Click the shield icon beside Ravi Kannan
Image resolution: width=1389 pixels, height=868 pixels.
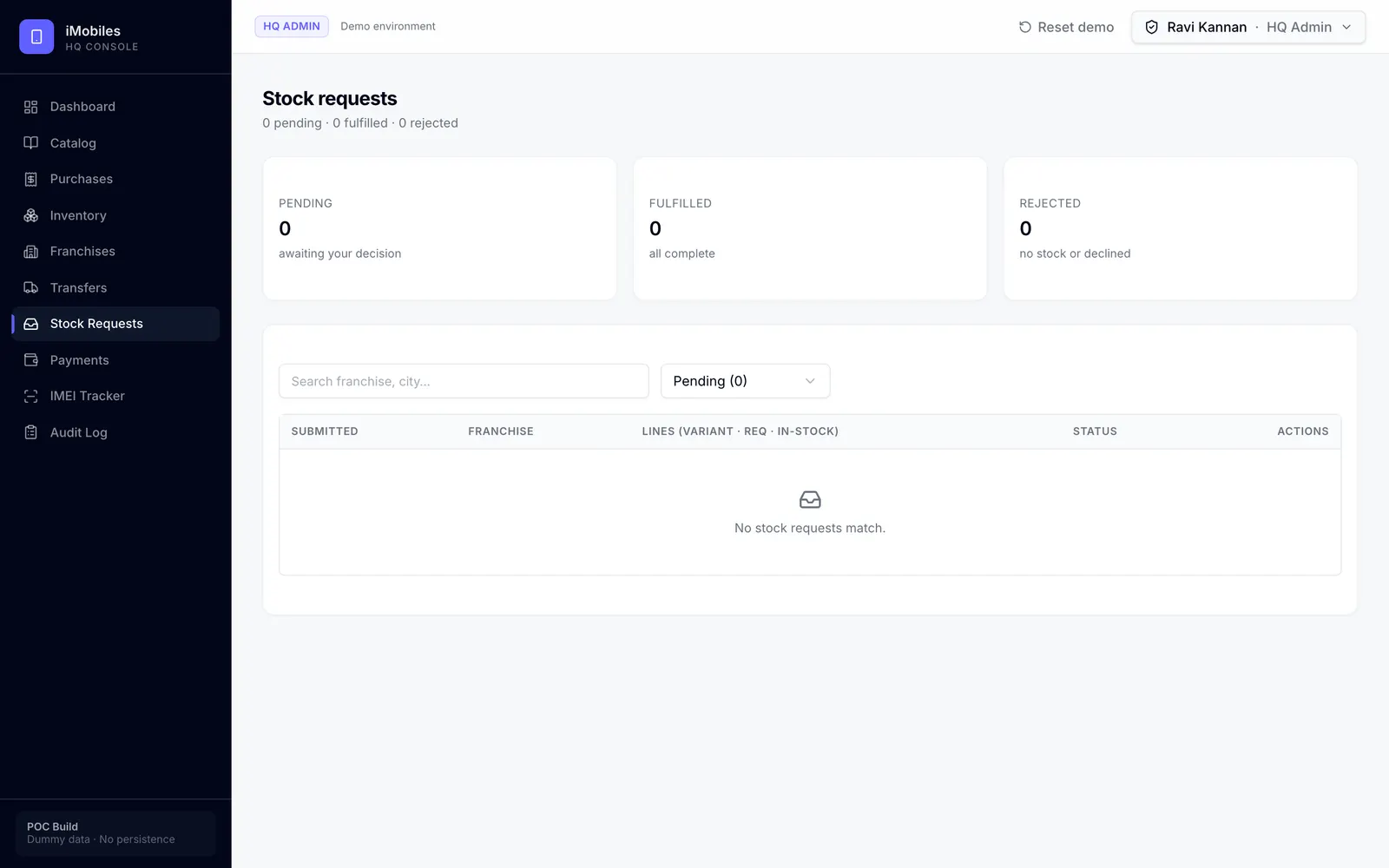(1152, 27)
